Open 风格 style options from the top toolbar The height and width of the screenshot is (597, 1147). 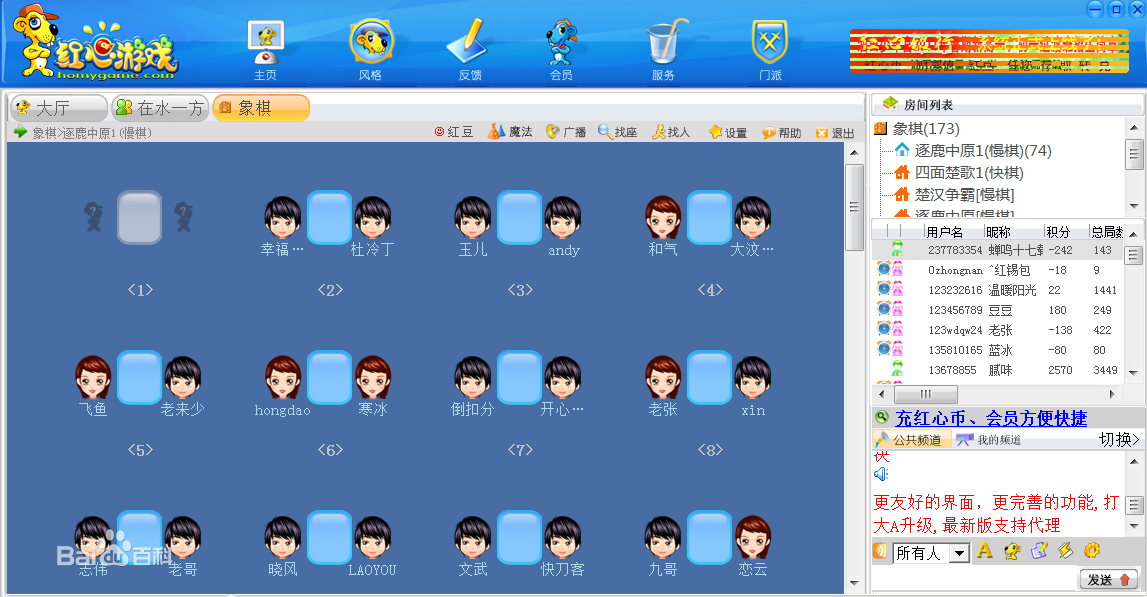[x=372, y=43]
